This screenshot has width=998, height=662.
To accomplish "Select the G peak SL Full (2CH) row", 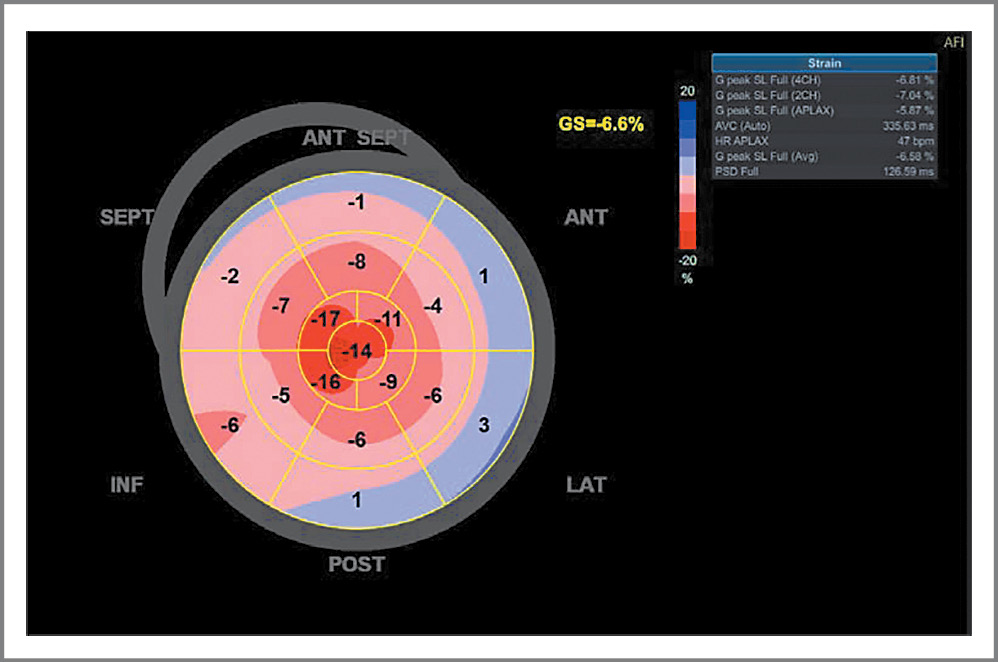I will click(824, 94).
